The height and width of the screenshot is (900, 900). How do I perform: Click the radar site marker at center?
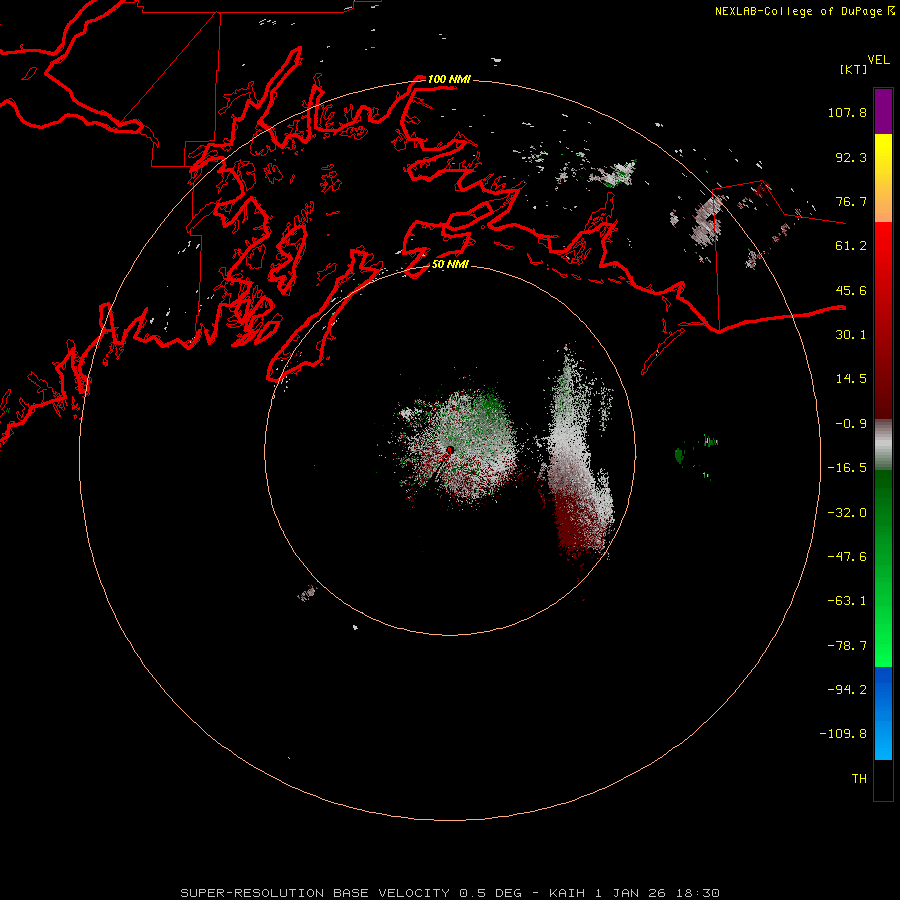(x=450, y=450)
